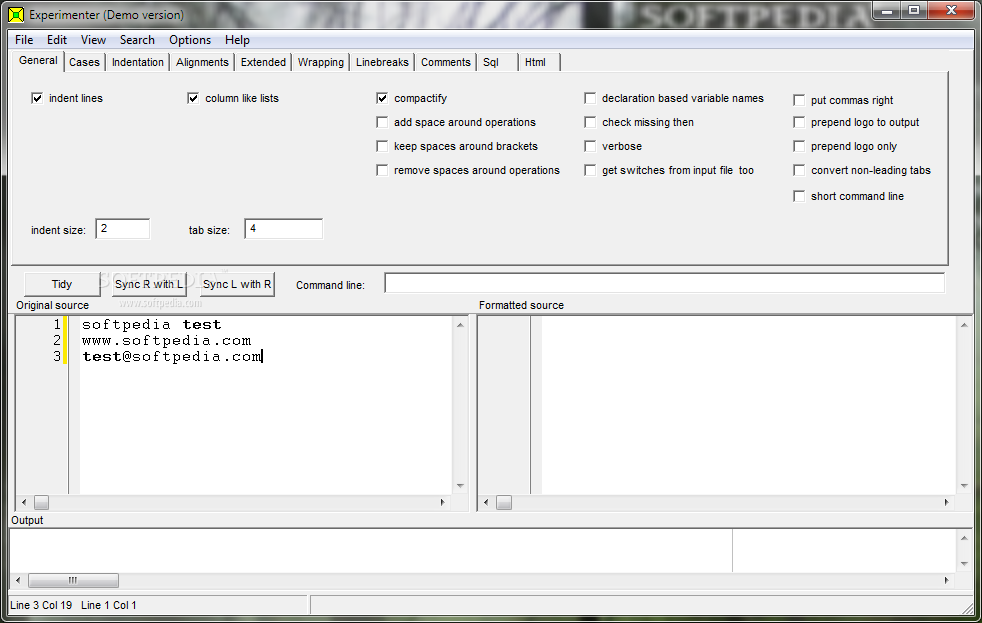The height and width of the screenshot is (623, 982).
Task: Click scroll up arrow in Formatted source
Action: click(x=964, y=325)
